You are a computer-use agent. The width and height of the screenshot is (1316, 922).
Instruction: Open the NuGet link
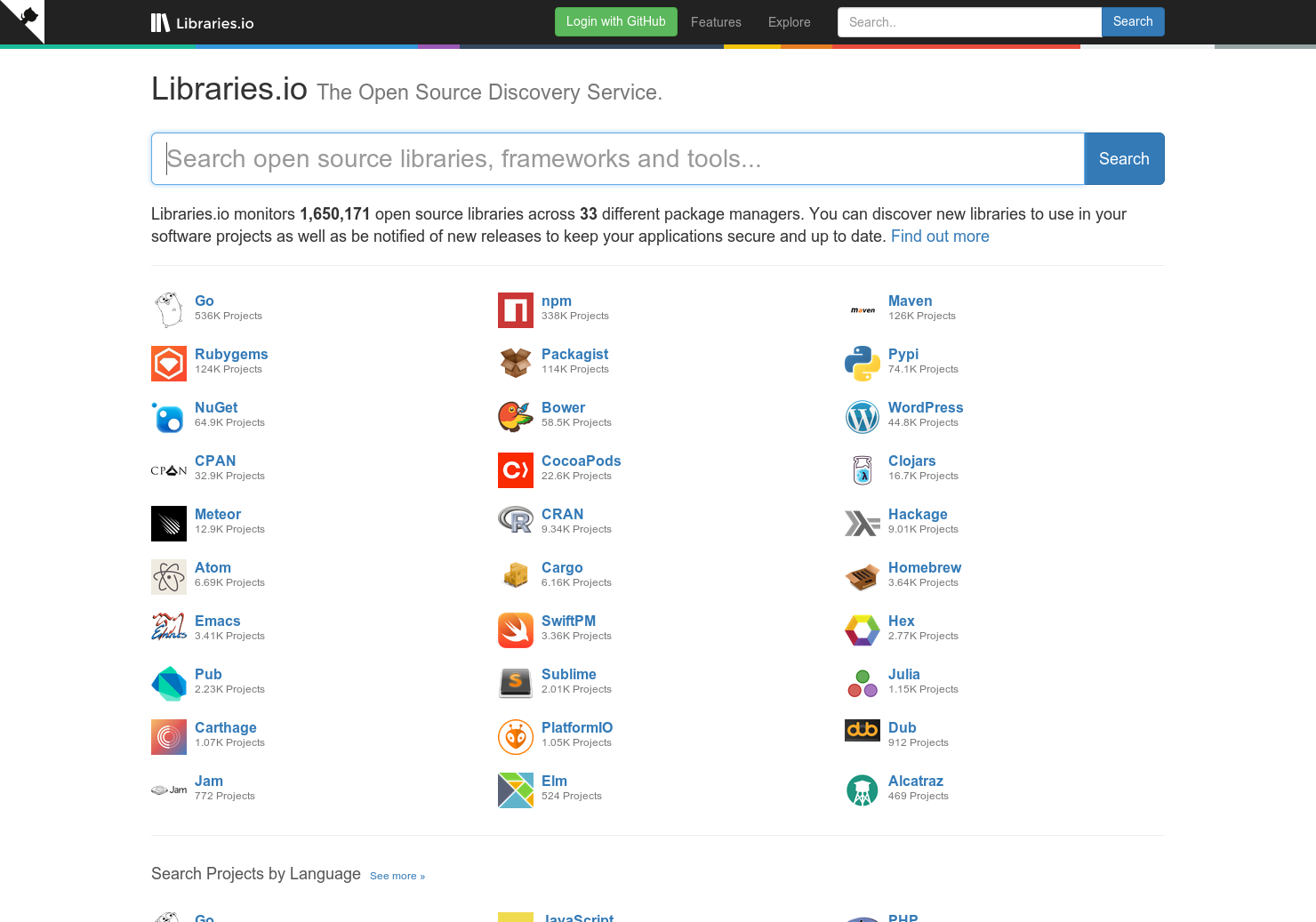pos(216,407)
